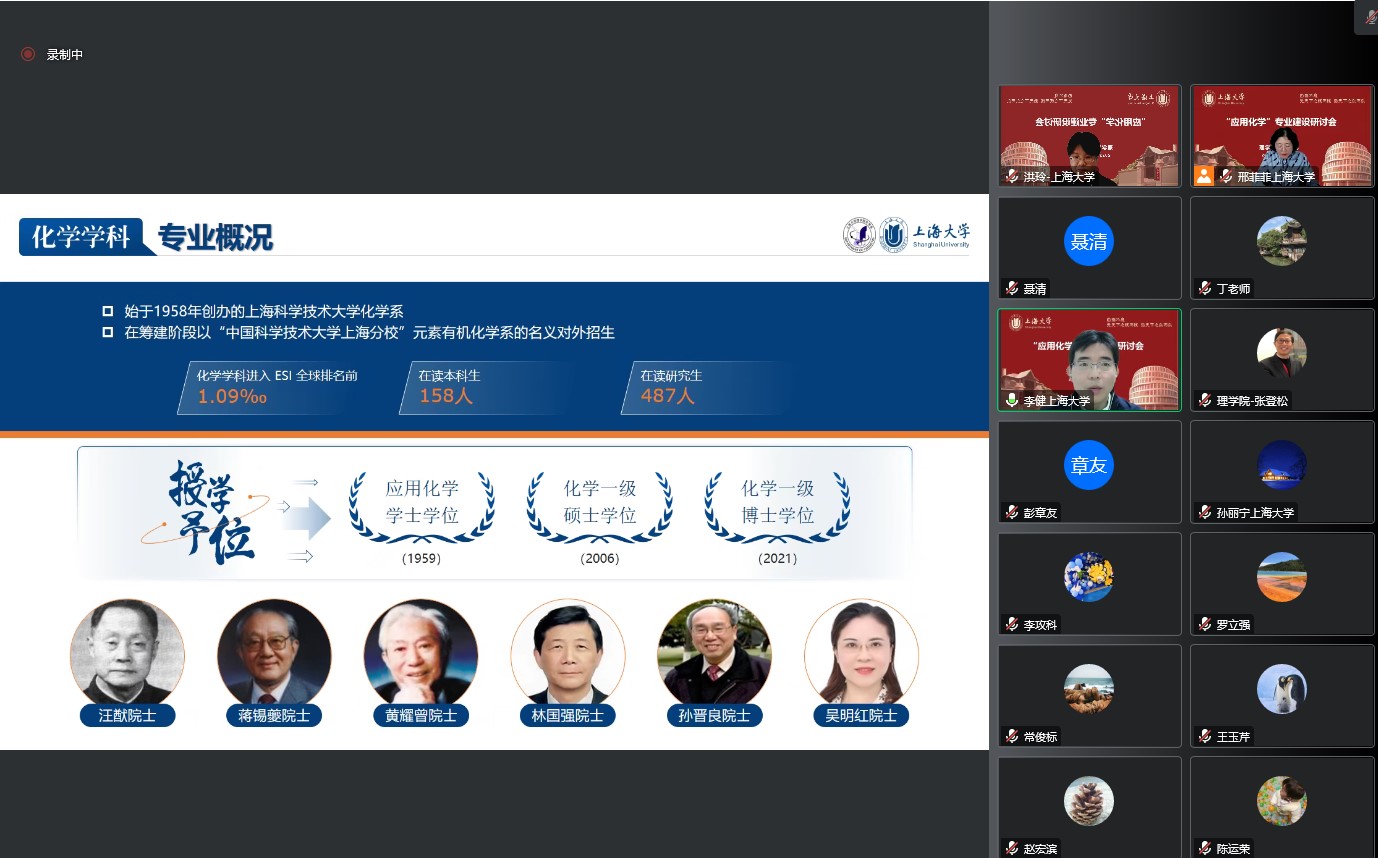This screenshot has height=858, width=1378.
Task: Click the pinecone avatar of 赵宏滨
Action: [x=1089, y=801]
